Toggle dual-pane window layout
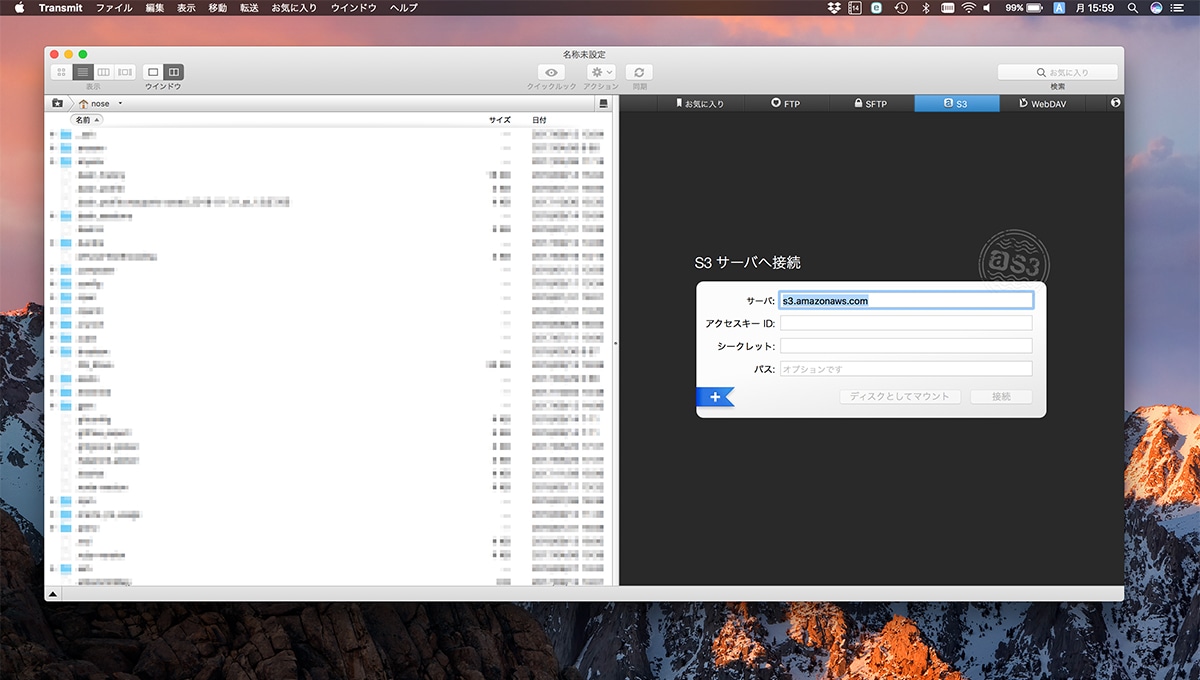Viewport: 1200px width, 680px height. 173,72
